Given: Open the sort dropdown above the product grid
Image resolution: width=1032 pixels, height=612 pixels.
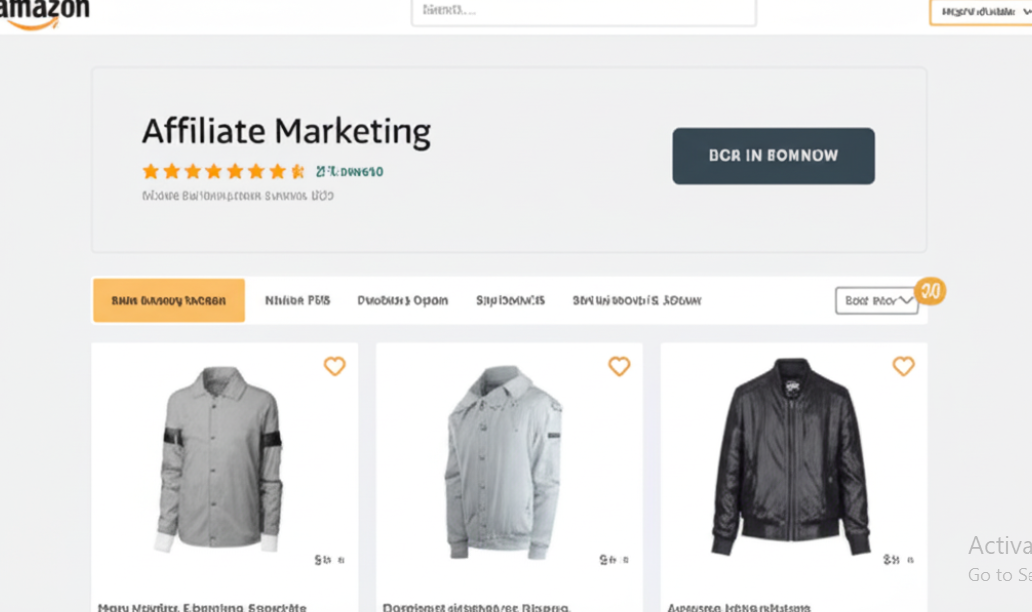Looking at the screenshot, I should point(876,300).
